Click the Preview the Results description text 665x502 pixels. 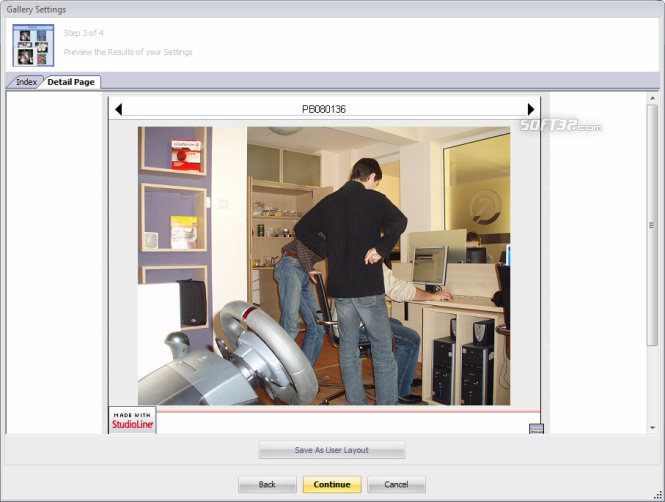click(128, 52)
